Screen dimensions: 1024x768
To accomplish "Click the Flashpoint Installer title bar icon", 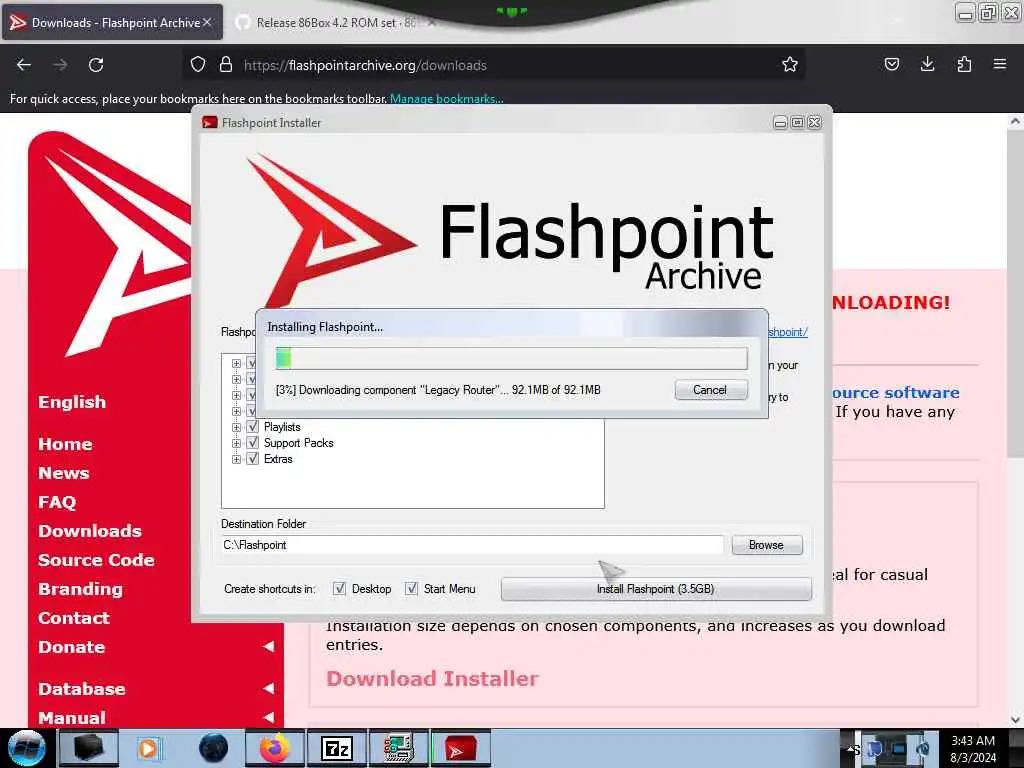I will [x=210, y=122].
